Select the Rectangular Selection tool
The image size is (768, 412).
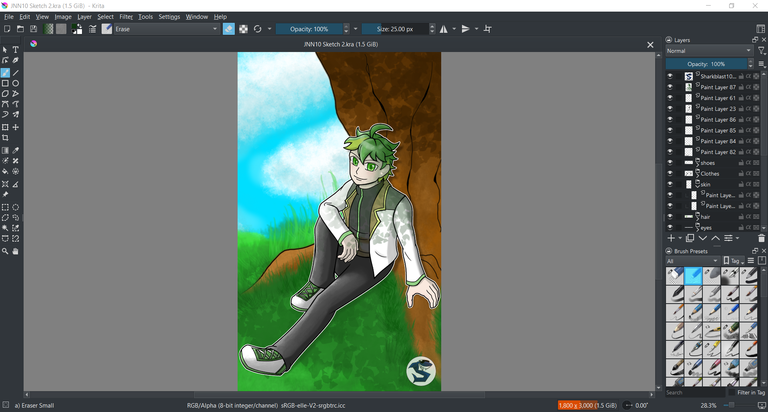[x=5, y=207]
